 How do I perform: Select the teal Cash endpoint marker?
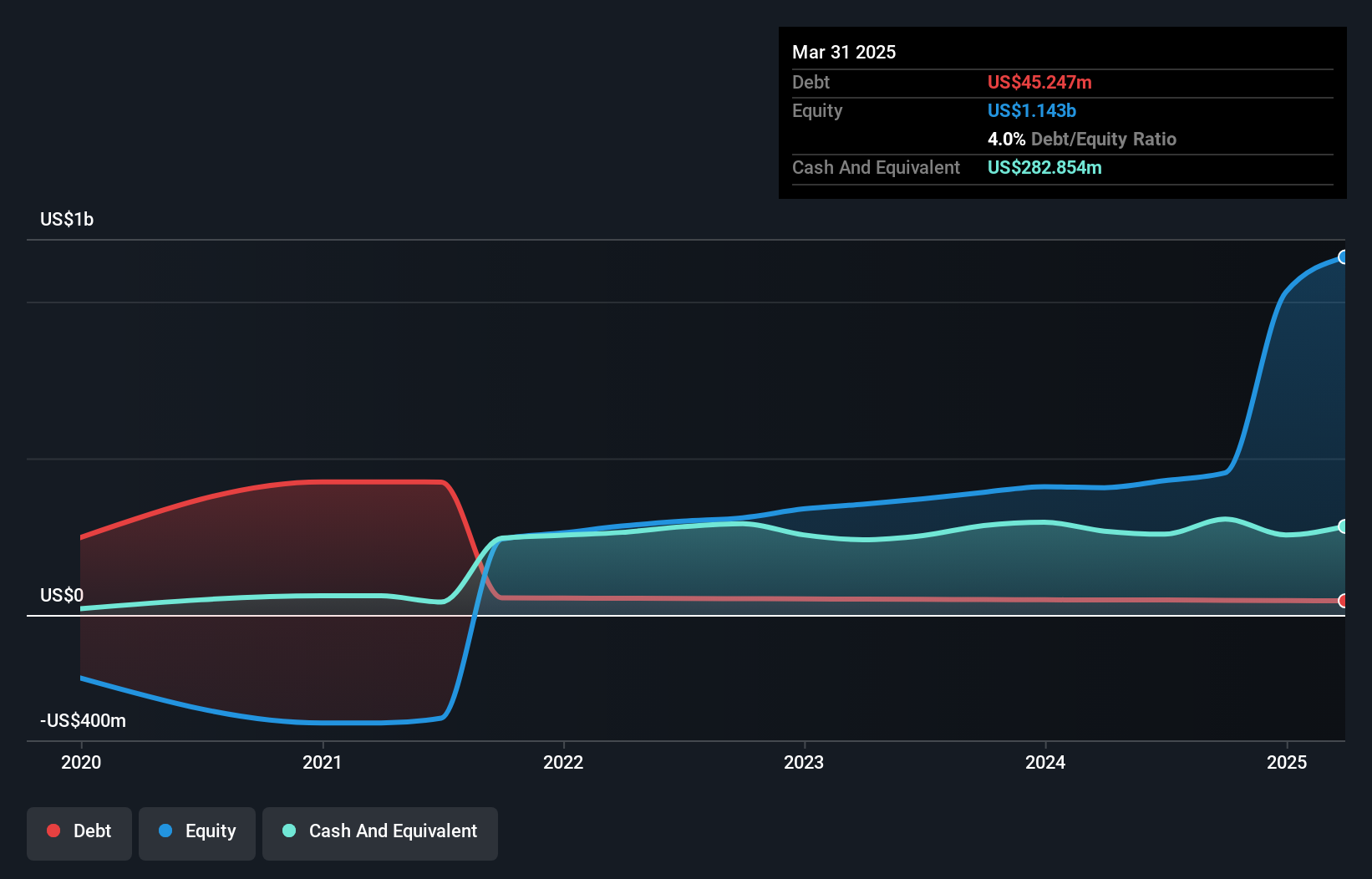(1343, 526)
